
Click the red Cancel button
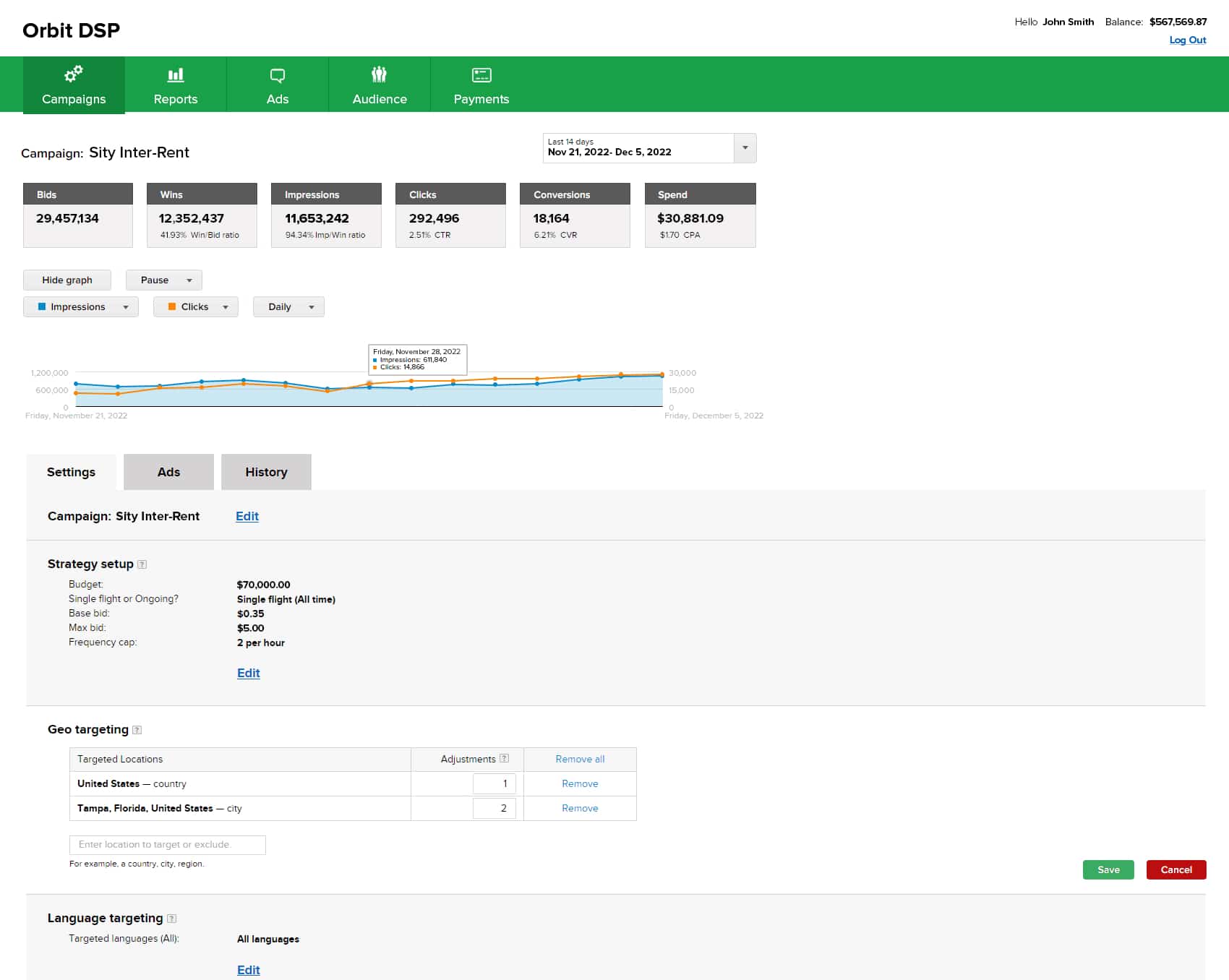(1176, 869)
